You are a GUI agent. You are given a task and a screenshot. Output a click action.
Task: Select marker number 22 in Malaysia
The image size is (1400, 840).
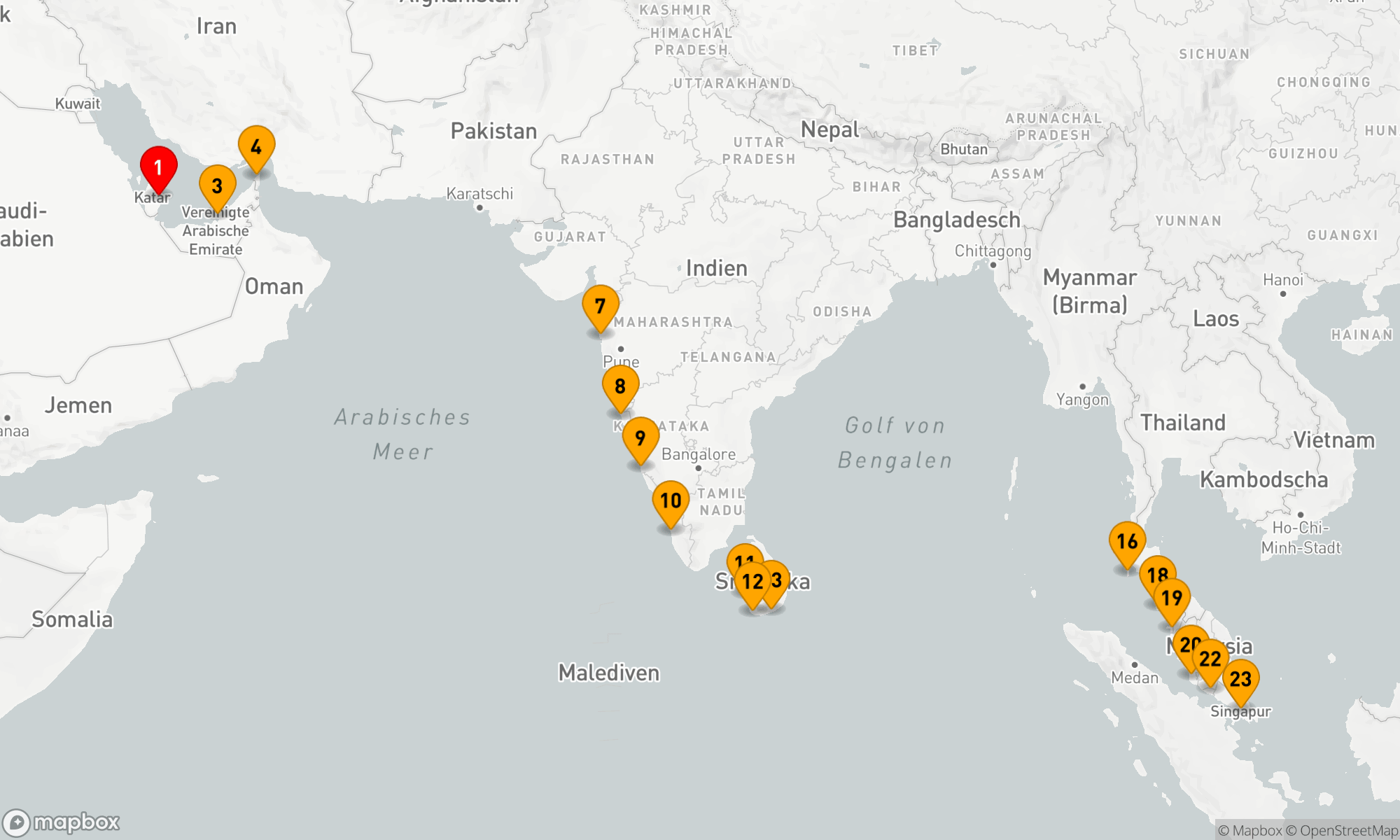coord(1210,659)
